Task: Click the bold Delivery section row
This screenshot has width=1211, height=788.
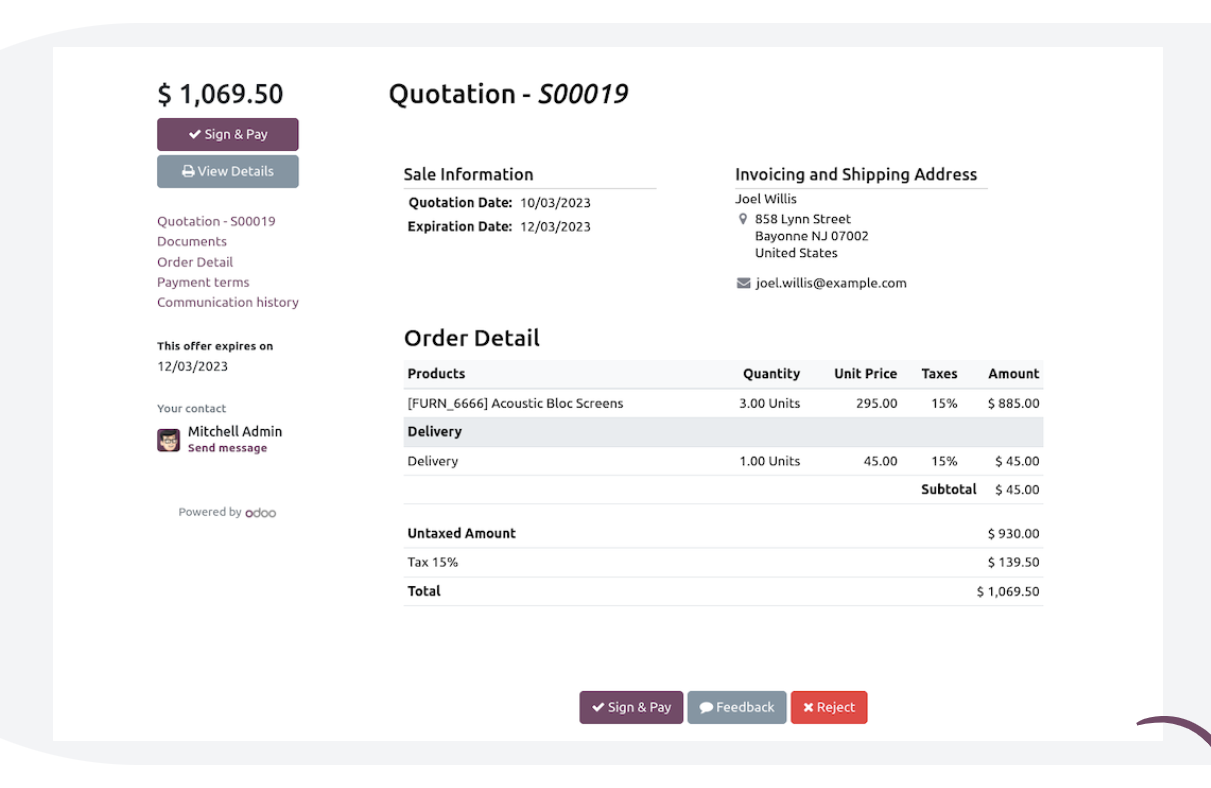Action: coord(723,432)
